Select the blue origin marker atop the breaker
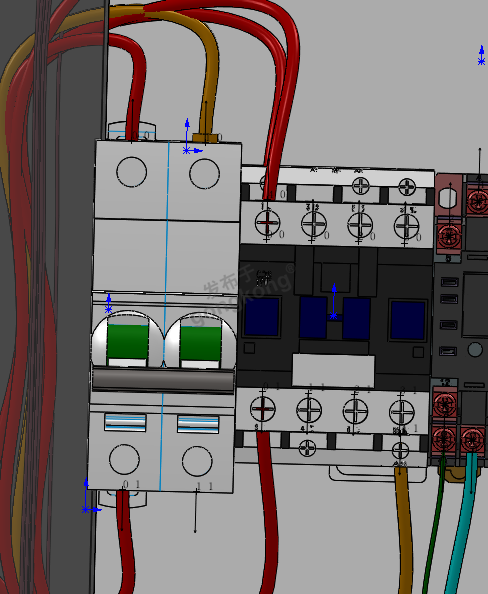Image resolution: width=488 pixels, height=594 pixels. [x=192, y=137]
